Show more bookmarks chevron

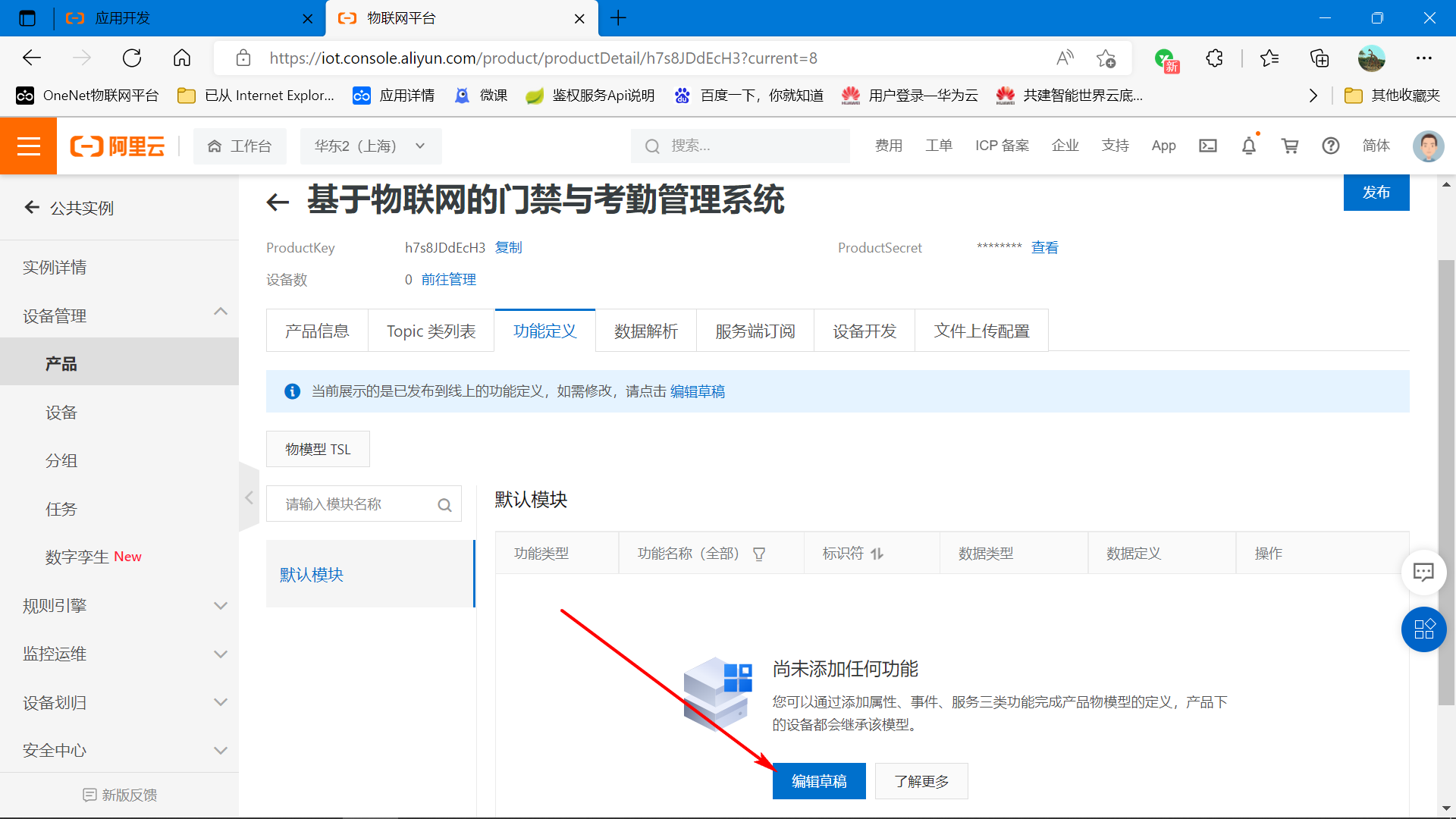pyautogui.click(x=1313, y=96)
